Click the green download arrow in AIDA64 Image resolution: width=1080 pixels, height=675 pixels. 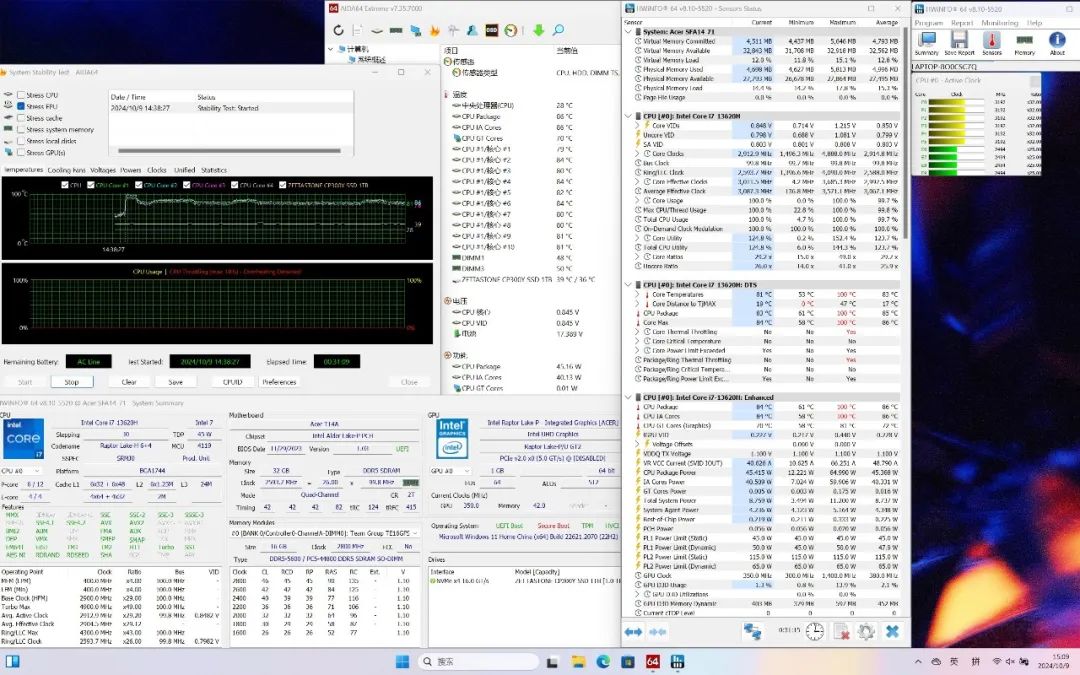(539, 30)
